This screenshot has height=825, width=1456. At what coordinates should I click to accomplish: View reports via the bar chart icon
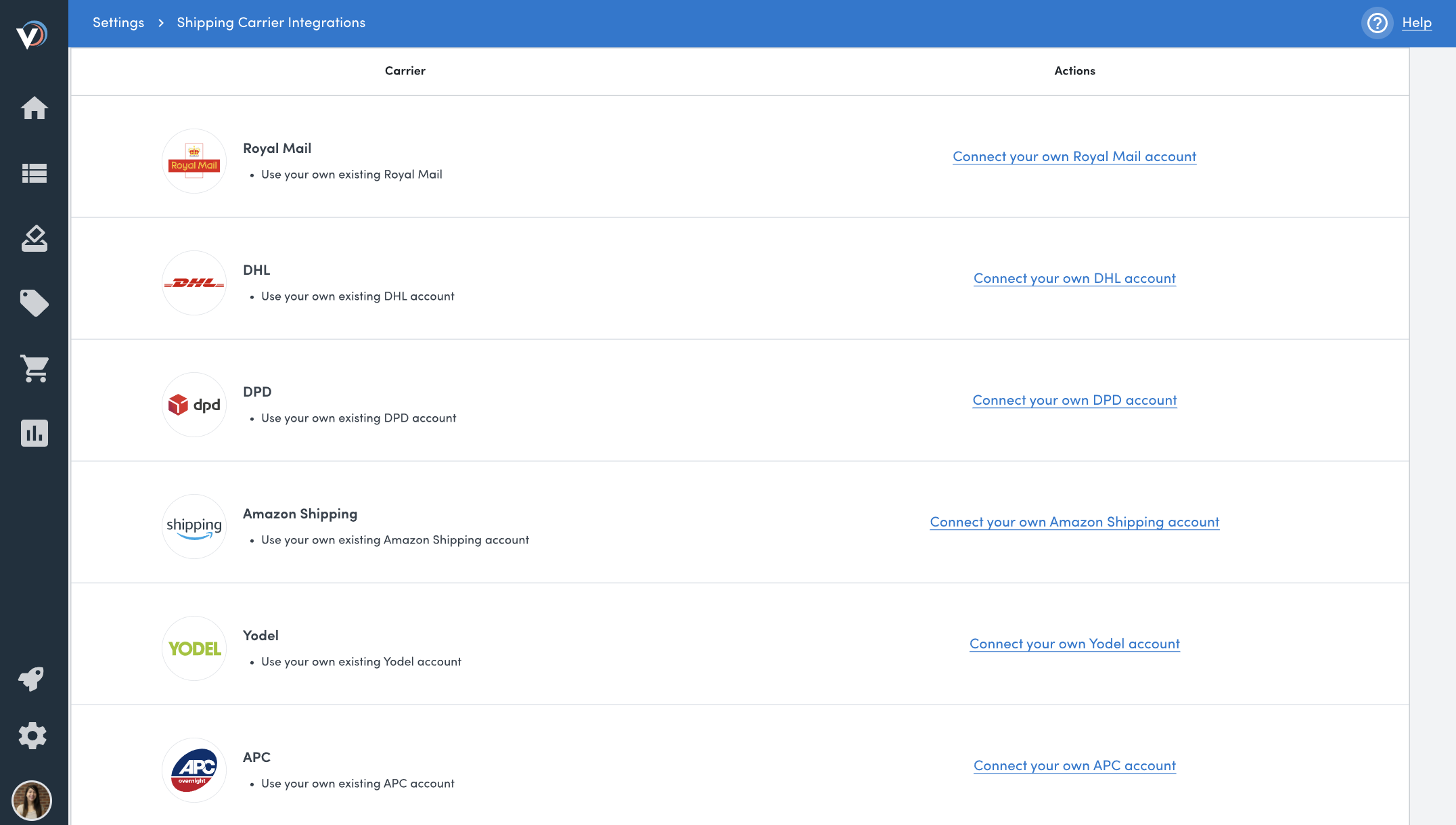click(x=34, y=433)
